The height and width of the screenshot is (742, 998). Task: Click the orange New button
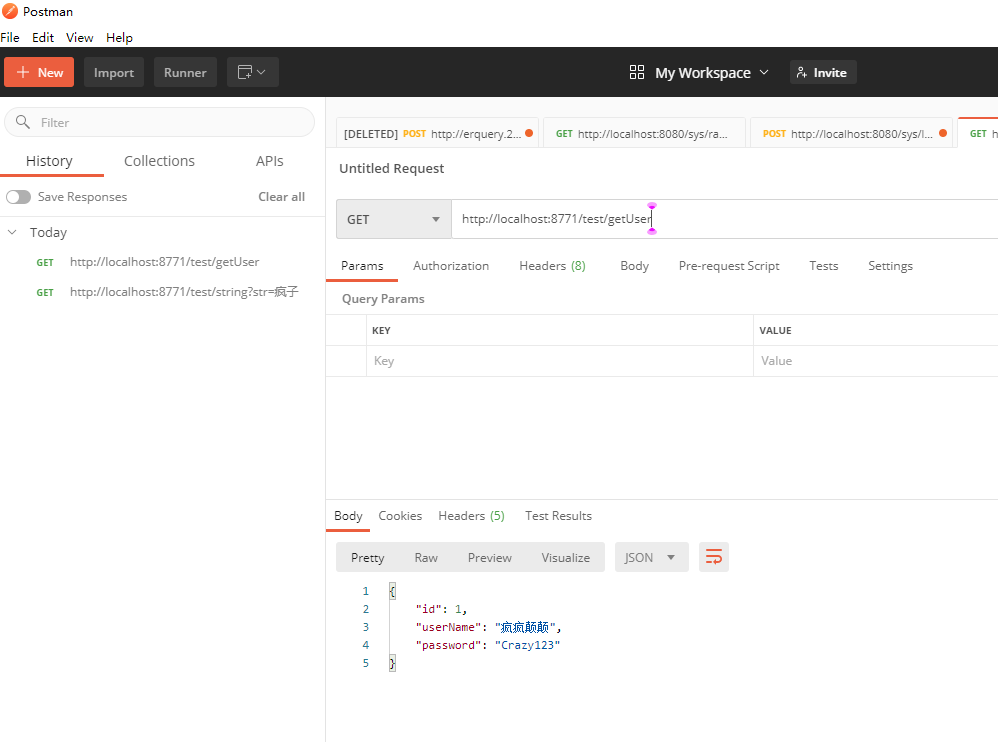coord(39,72)
